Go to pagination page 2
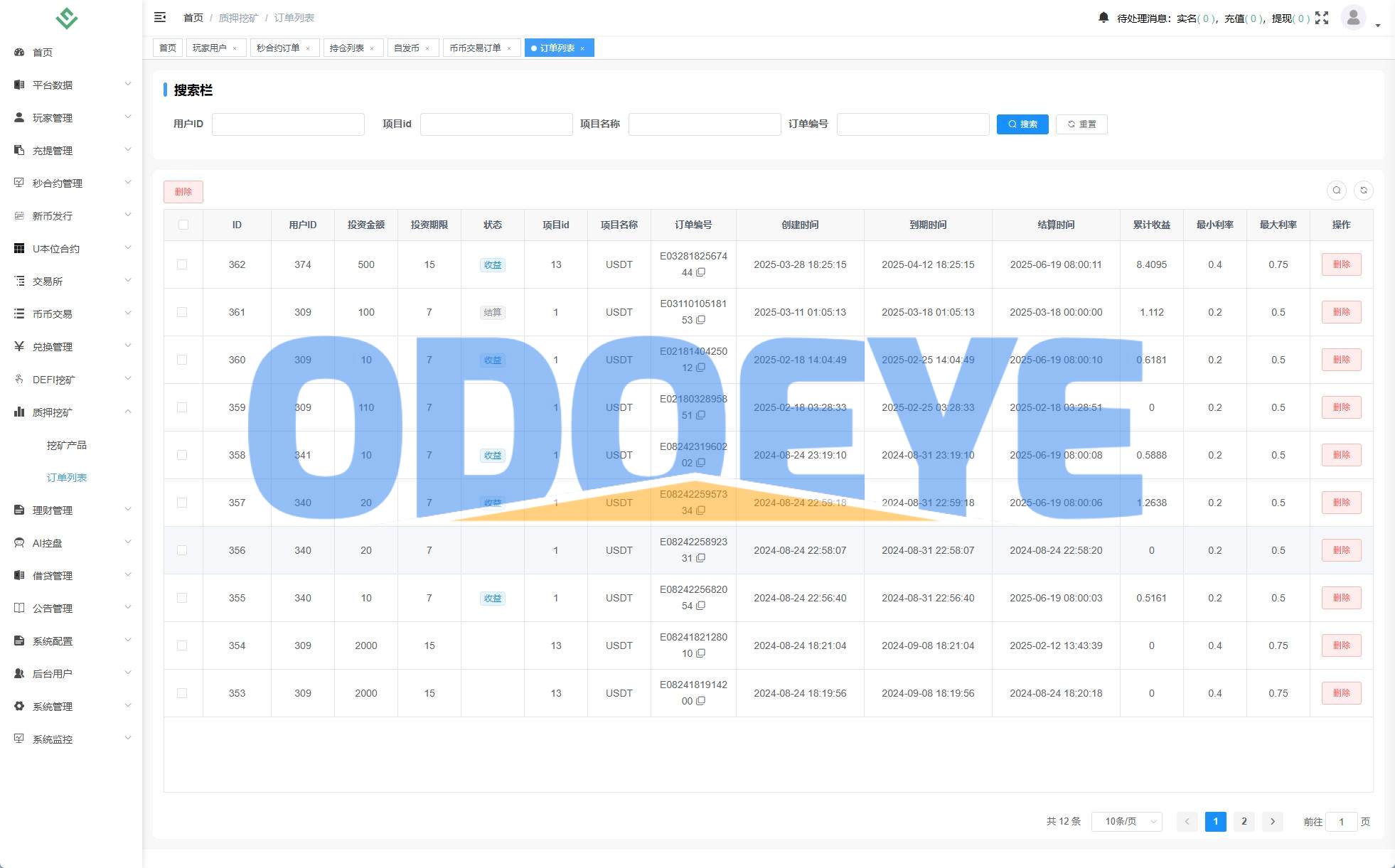This screenshot has height=868, width=1395. pyautogui.click(x=1244, y=821)
